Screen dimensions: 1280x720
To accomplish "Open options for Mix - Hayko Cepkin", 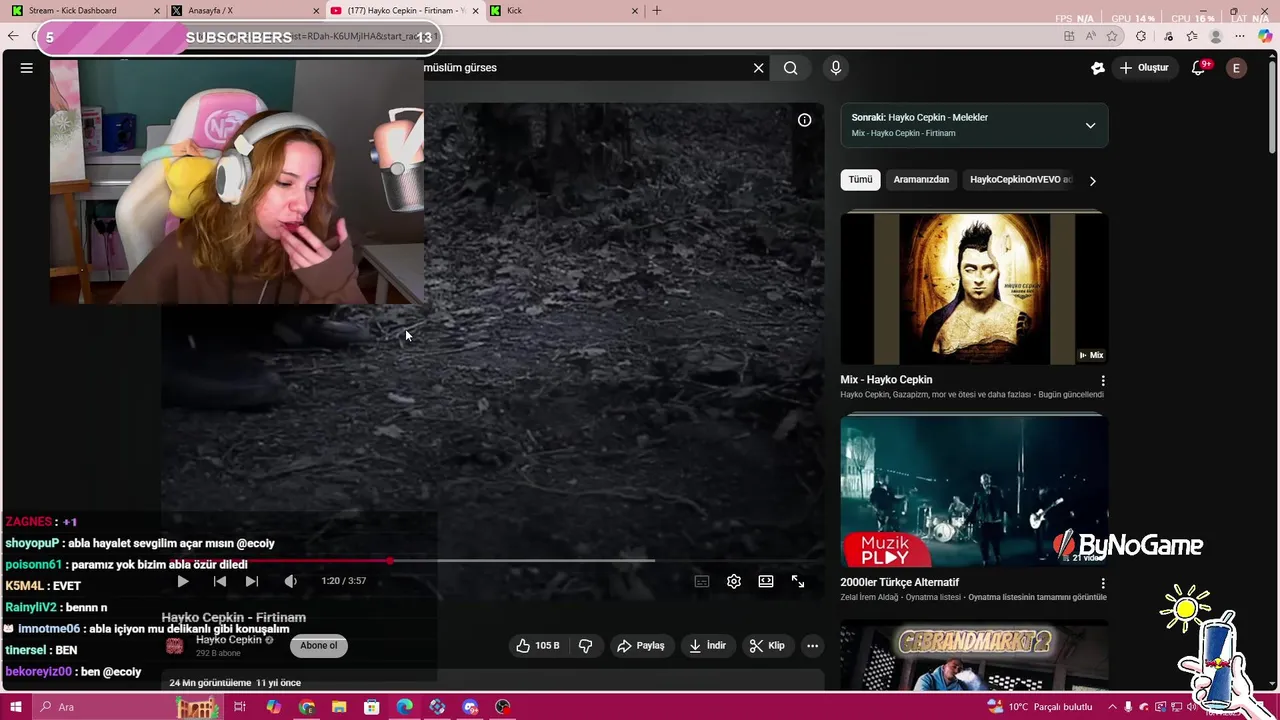I will pyautogui.click(x=1103, y=381).
